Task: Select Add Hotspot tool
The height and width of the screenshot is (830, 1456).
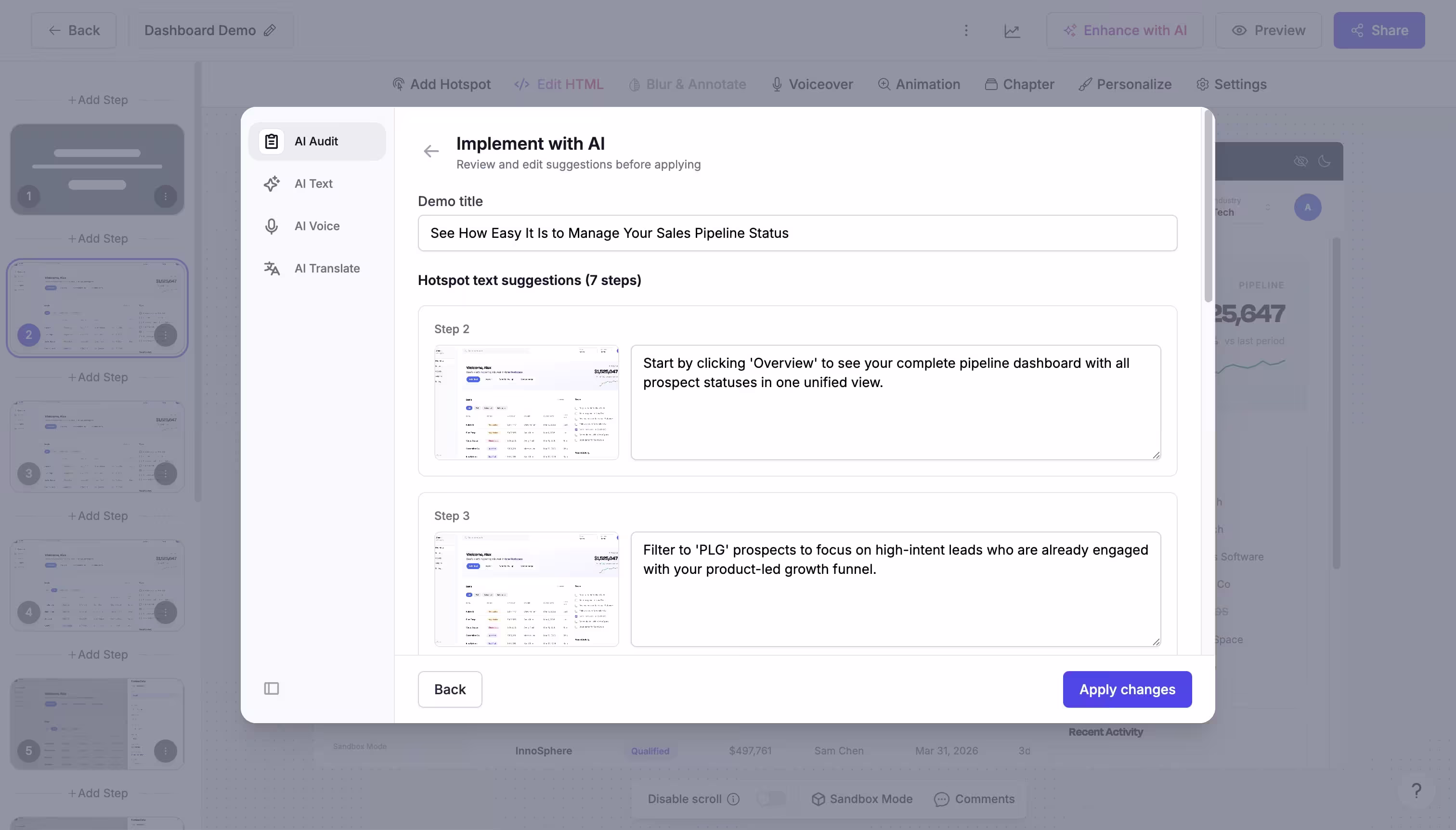Action: tap(441, 84)
